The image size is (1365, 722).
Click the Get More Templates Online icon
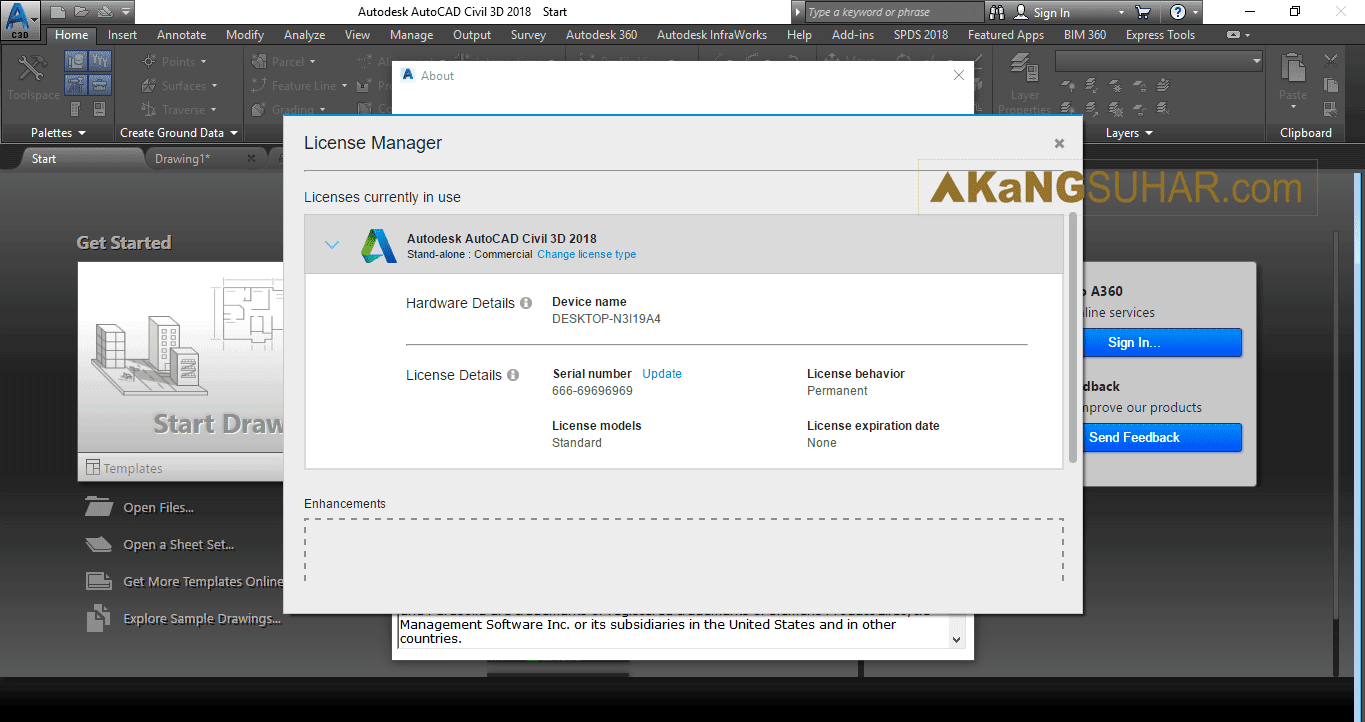pyautogui.click(x=98, y=581)
